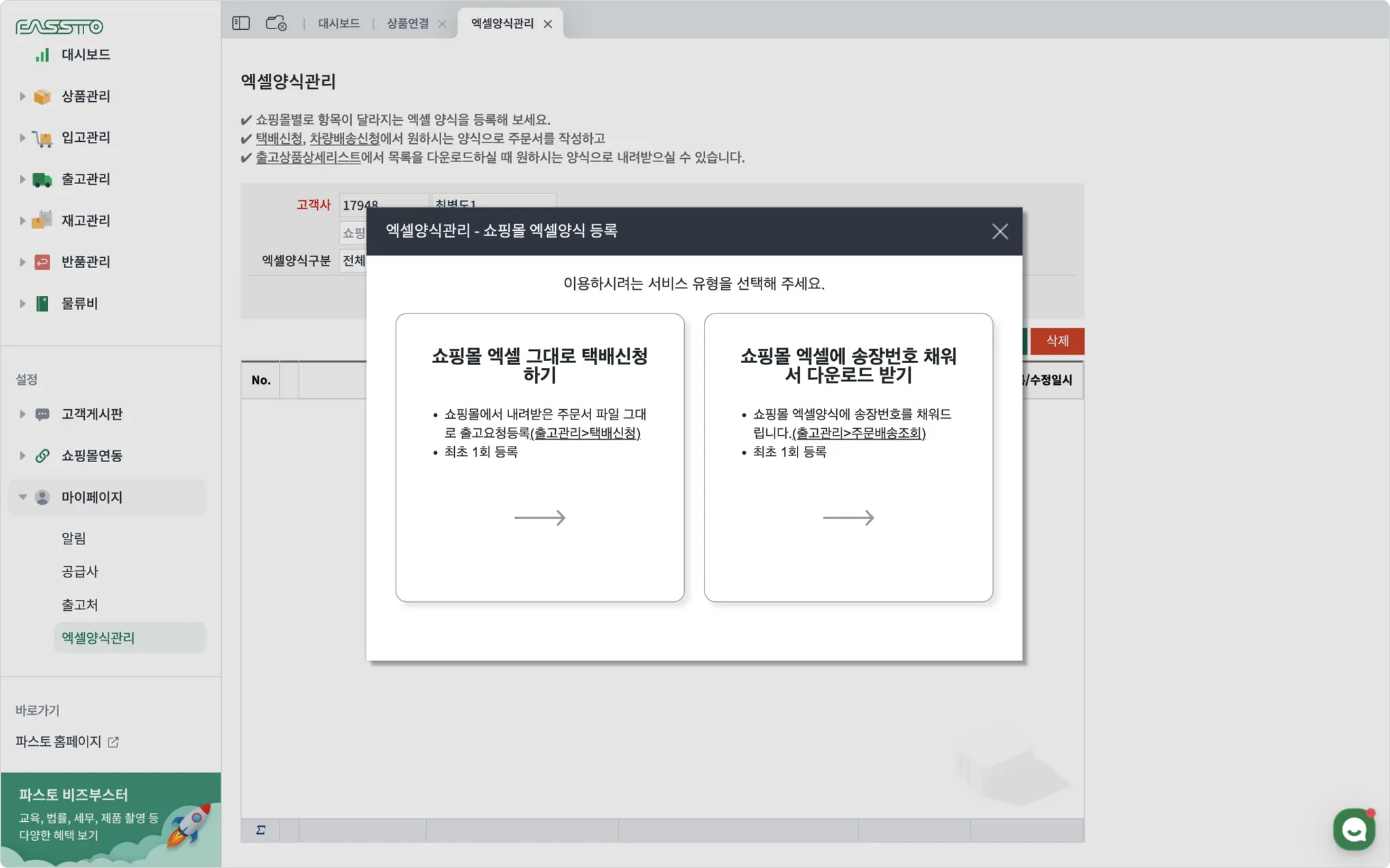Click the 출고관리 truck icon

(42, 179)
